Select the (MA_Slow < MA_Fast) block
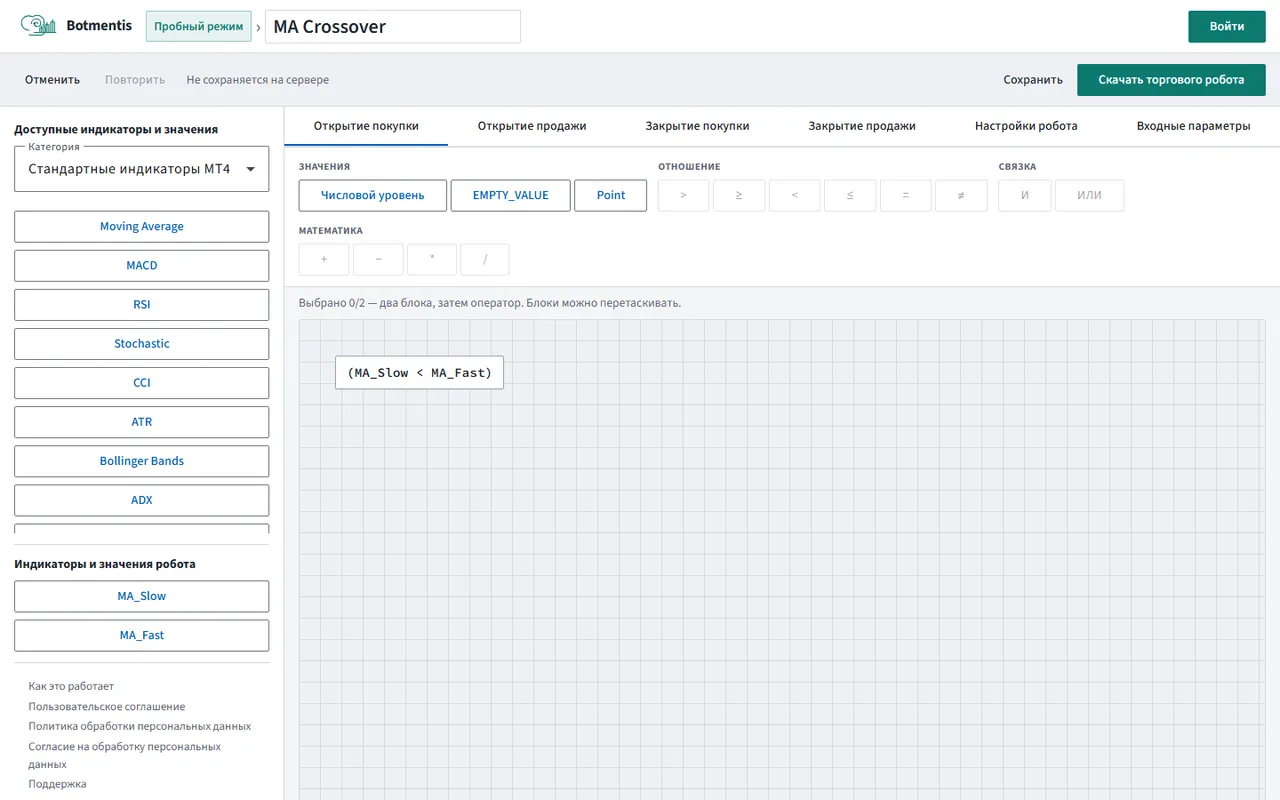This screenshot has width=1280, height=800. [420, 373]
